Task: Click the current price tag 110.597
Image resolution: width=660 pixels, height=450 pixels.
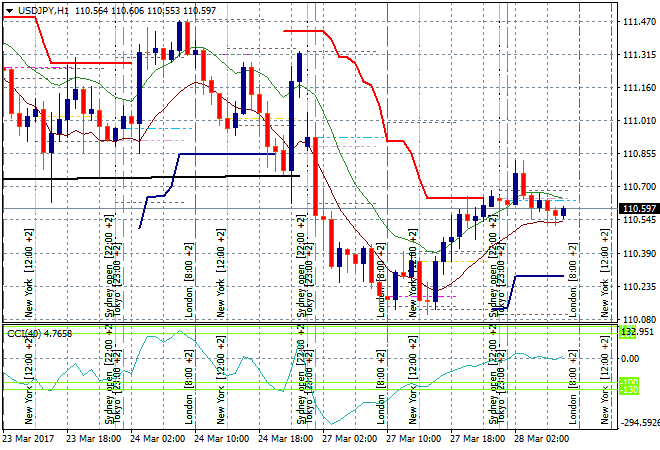Action: pyautogui.click(x=637, y=209)
